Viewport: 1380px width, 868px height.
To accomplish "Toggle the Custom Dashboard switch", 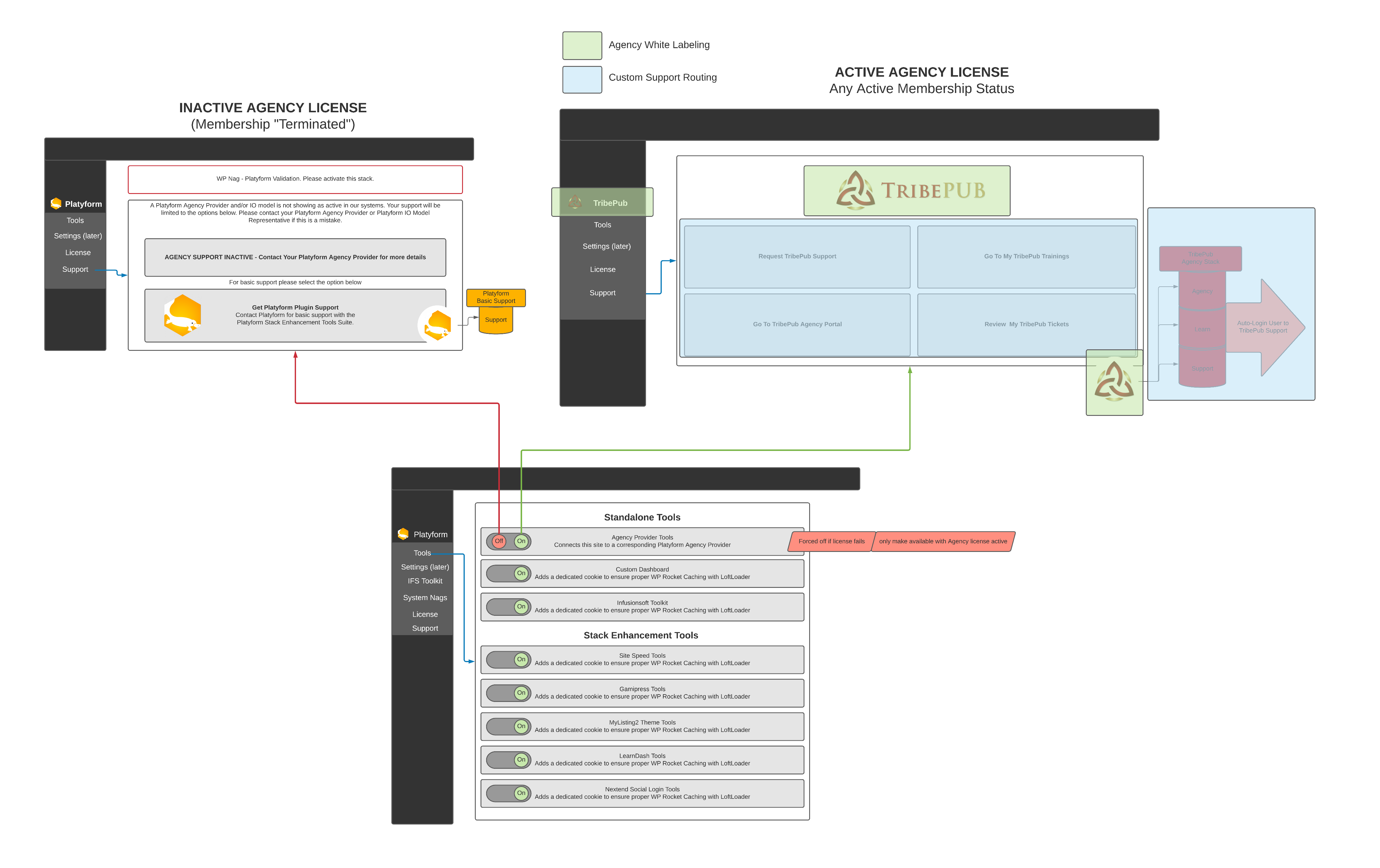I will [x=509, y=574].
